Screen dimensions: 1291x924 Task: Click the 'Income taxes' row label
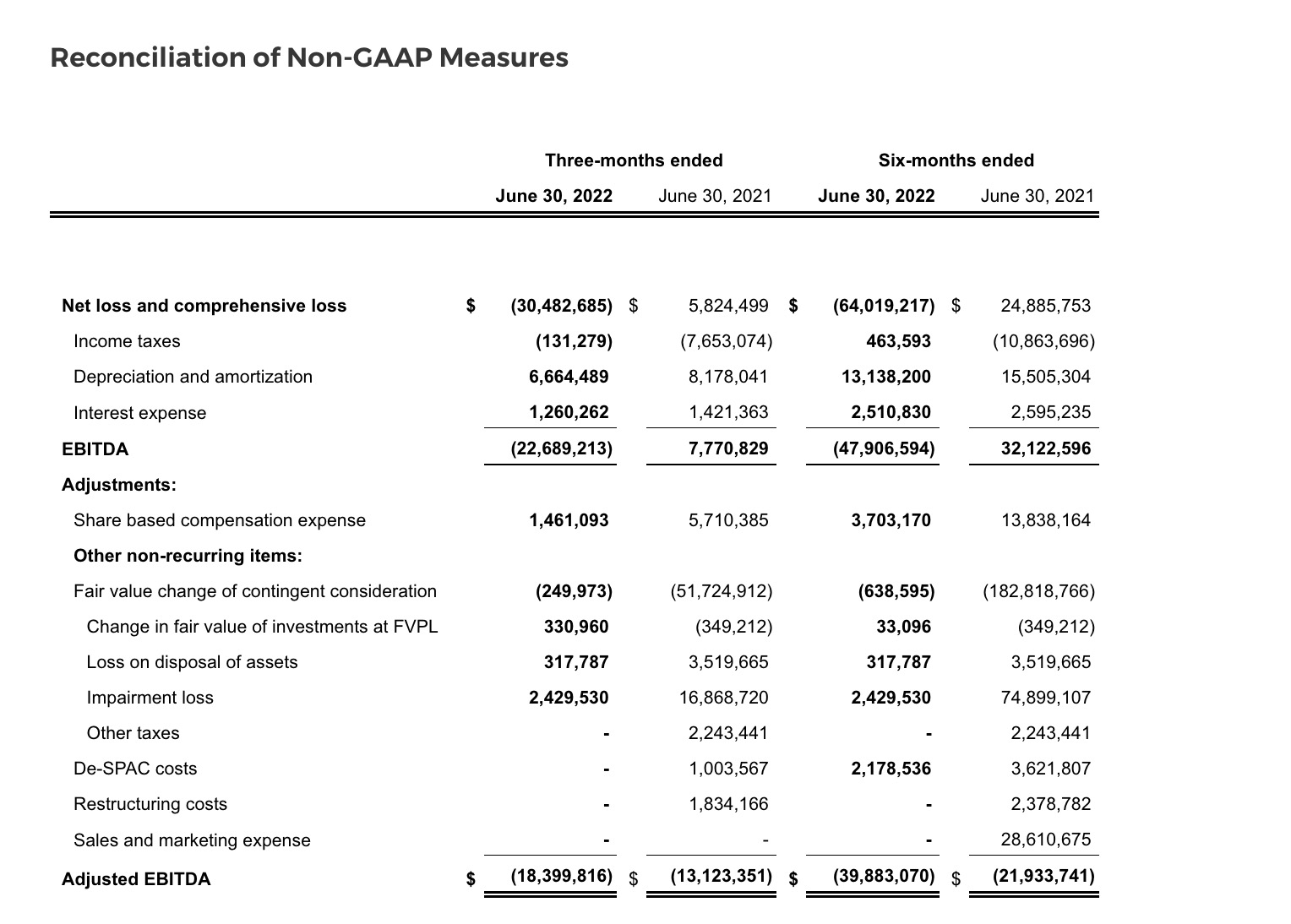click(x=127, y=341)
